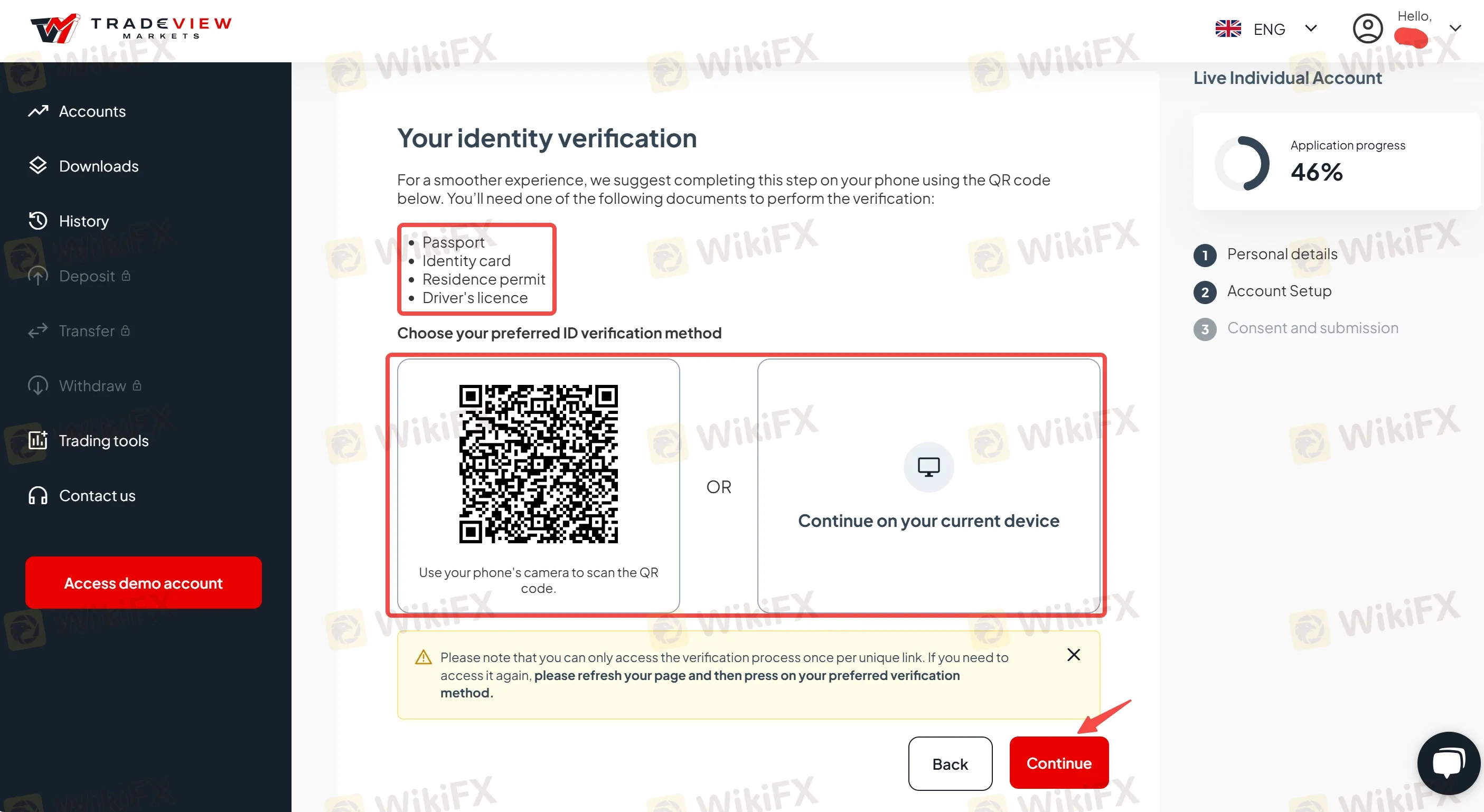Dismiss the verification warning notification
The height and width of the screenshot is (812, 1484).
(1074, 655)
